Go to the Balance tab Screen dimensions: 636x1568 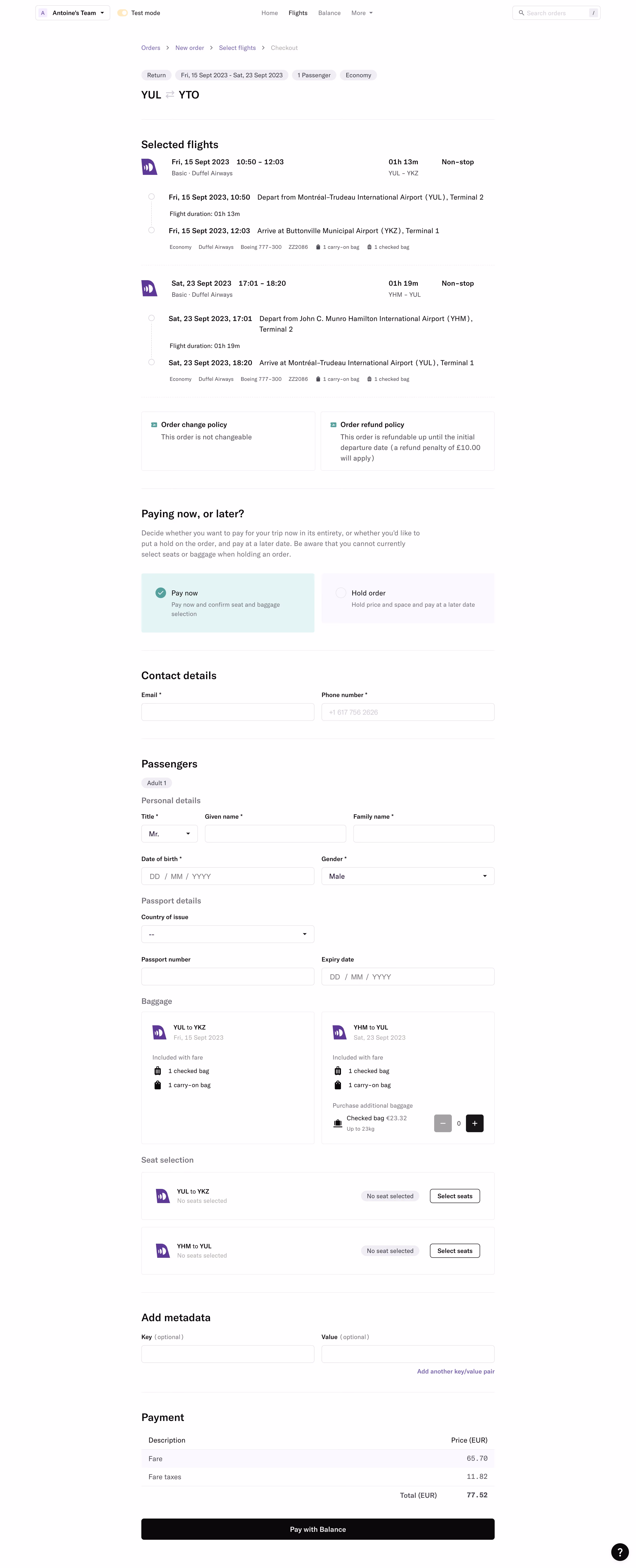[329, 13]
